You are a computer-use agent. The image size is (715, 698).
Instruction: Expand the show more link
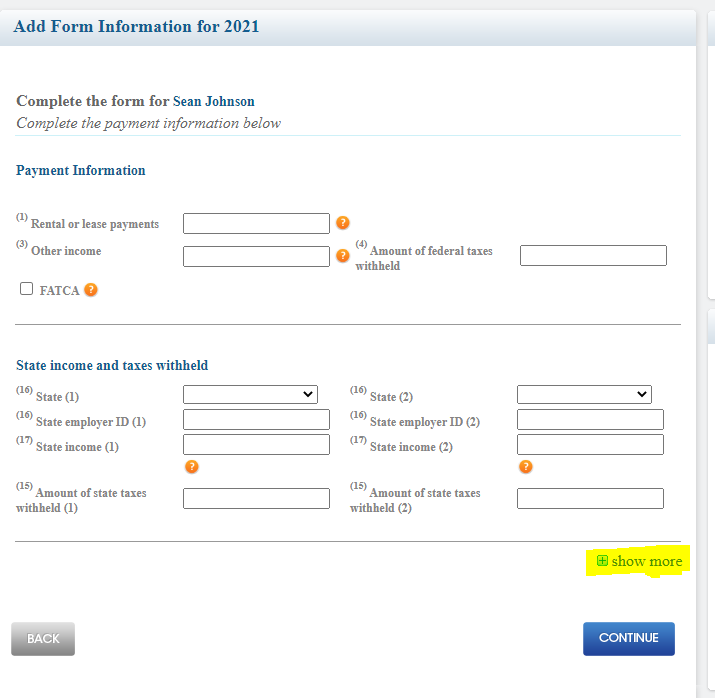pyautogui.click(x=646, y=561)
